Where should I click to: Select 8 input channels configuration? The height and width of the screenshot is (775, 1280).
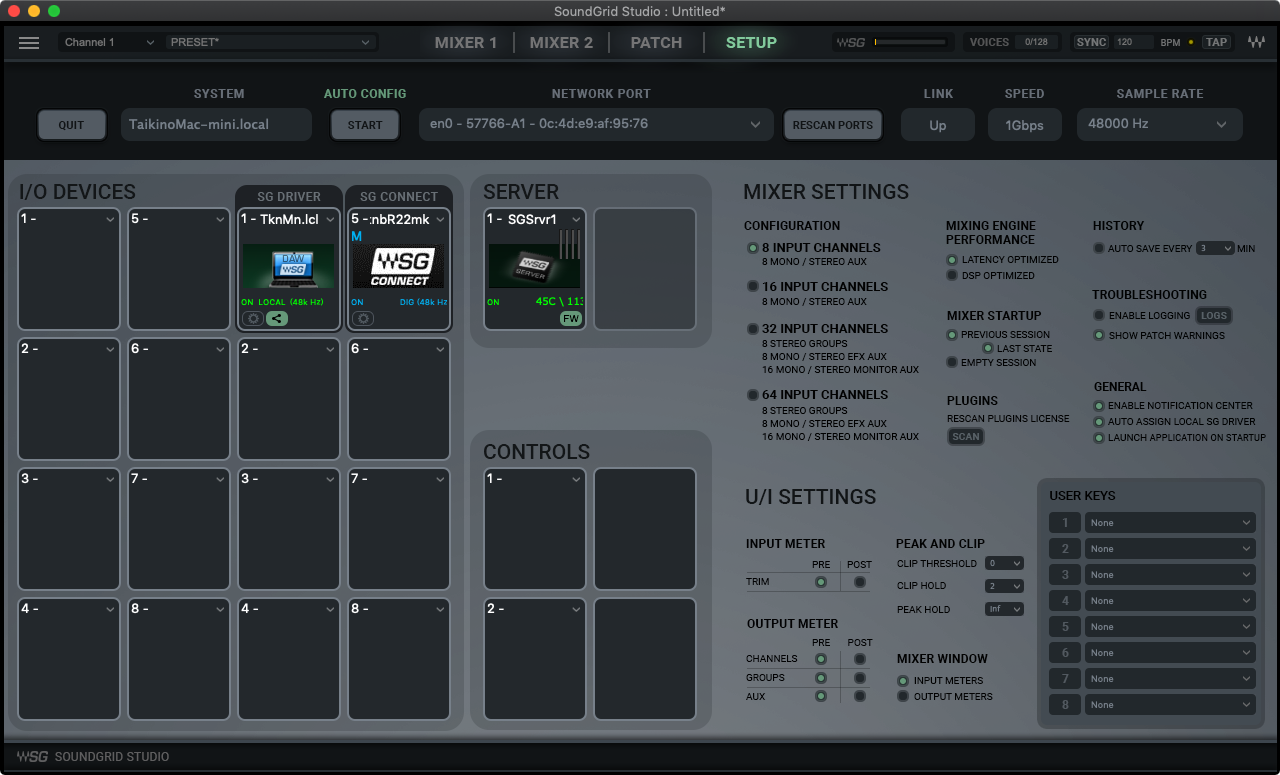[753, 248]
